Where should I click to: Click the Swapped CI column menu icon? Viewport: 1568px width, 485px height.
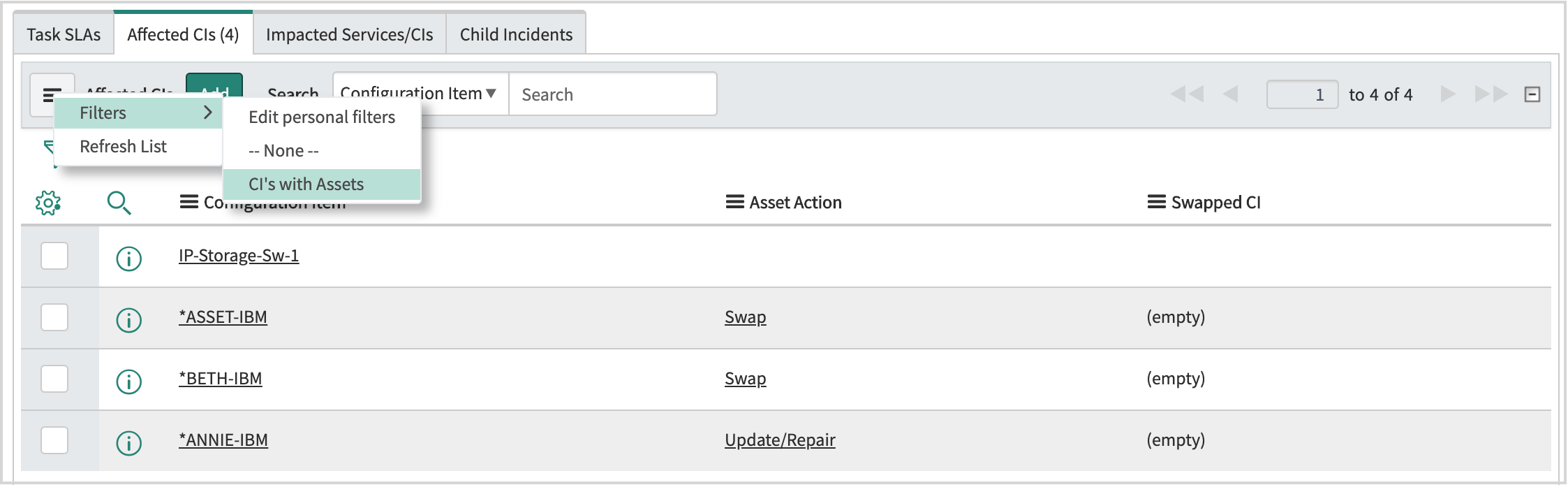pos(1156,202)
